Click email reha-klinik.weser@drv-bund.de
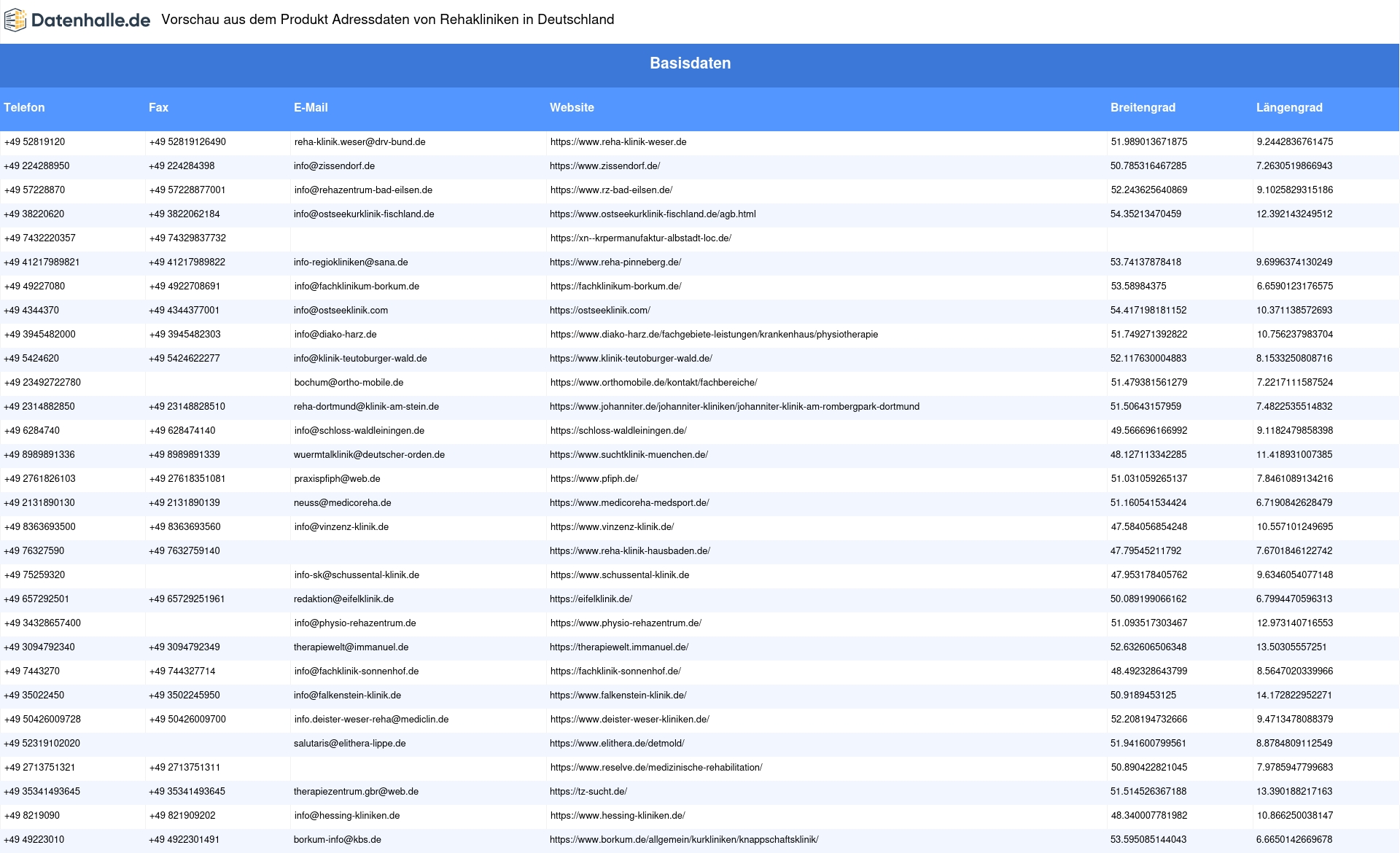Screen dimensions: 1400x853 point(360,142)
